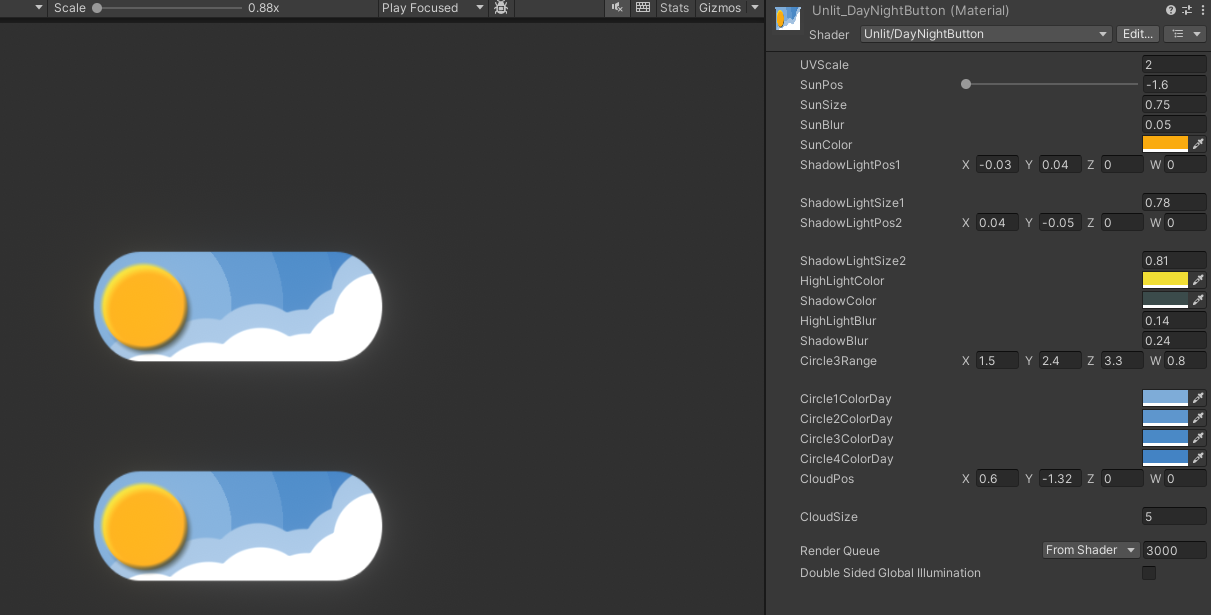Click the Circle3Range Z field
Screen dimensions: 1211x615
pyautogui.click(x=1122, y=360)
